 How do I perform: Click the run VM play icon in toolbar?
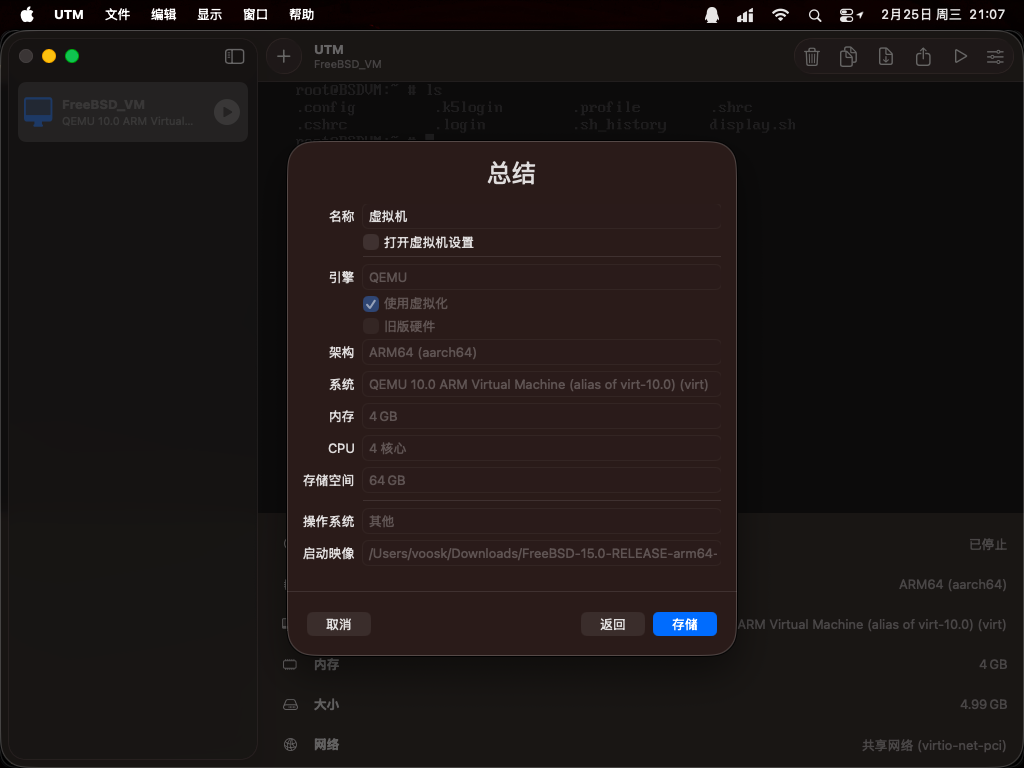point(960,57)
